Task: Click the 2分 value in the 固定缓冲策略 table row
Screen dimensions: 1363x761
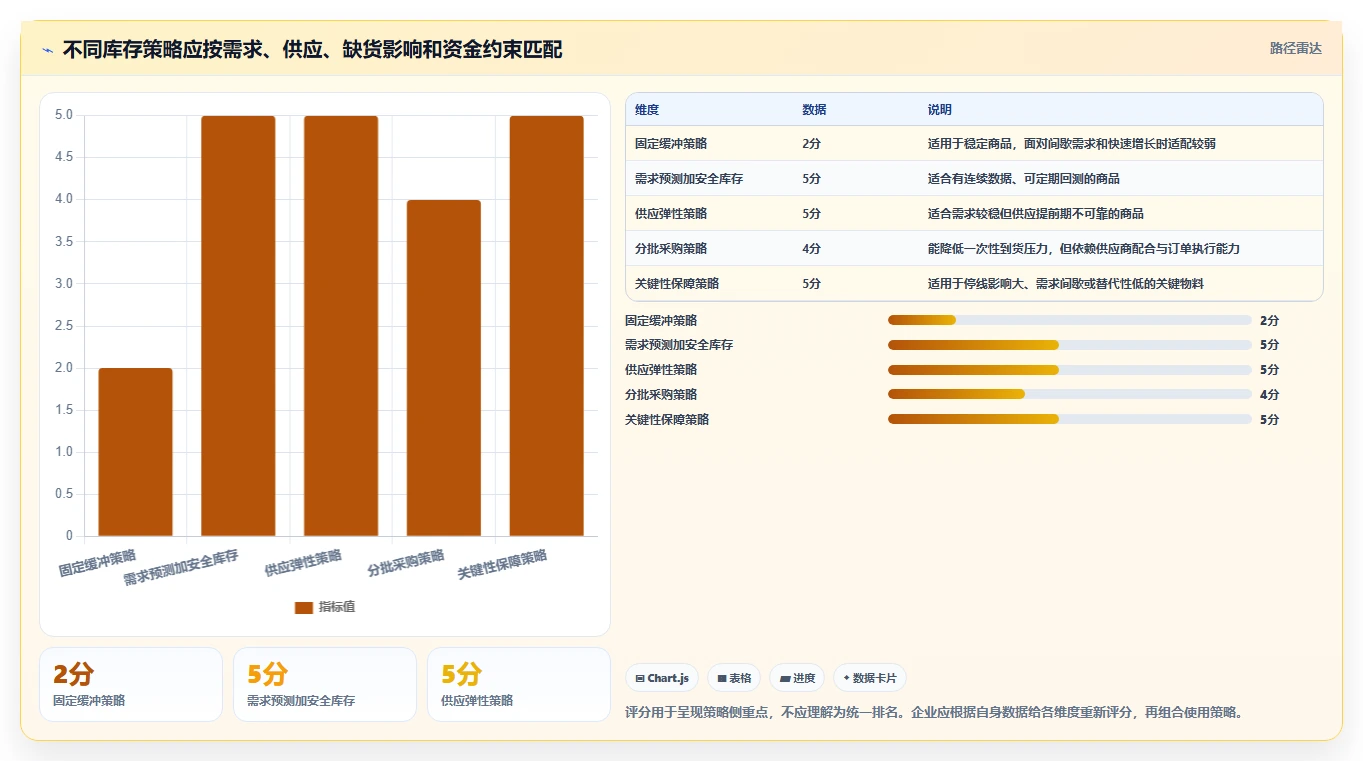Action: [x=811, y=144]
